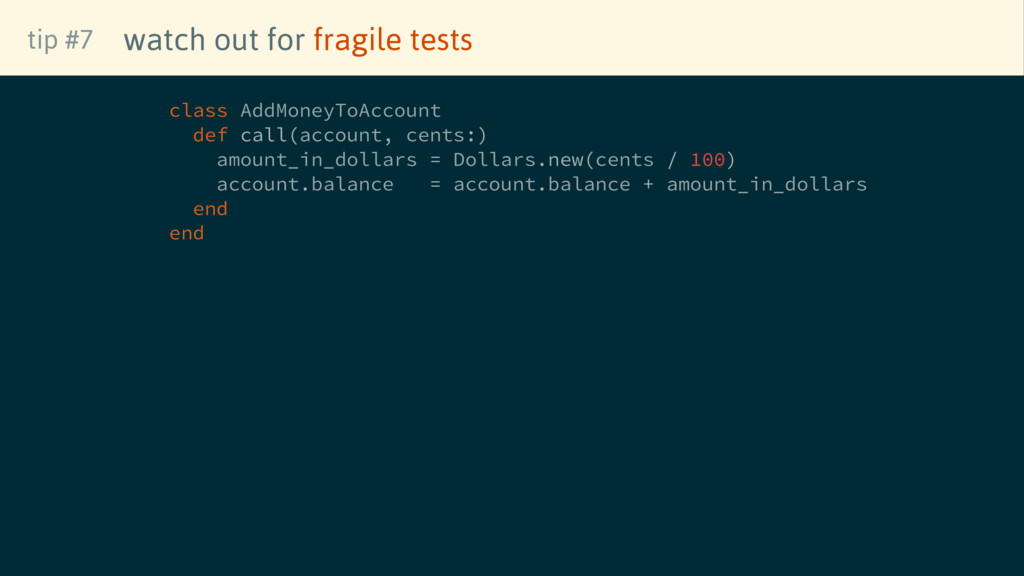Screen dimensions: 1024x576
Task: Click the indented "end" closing the method
Action: click(x=210, y=209)
